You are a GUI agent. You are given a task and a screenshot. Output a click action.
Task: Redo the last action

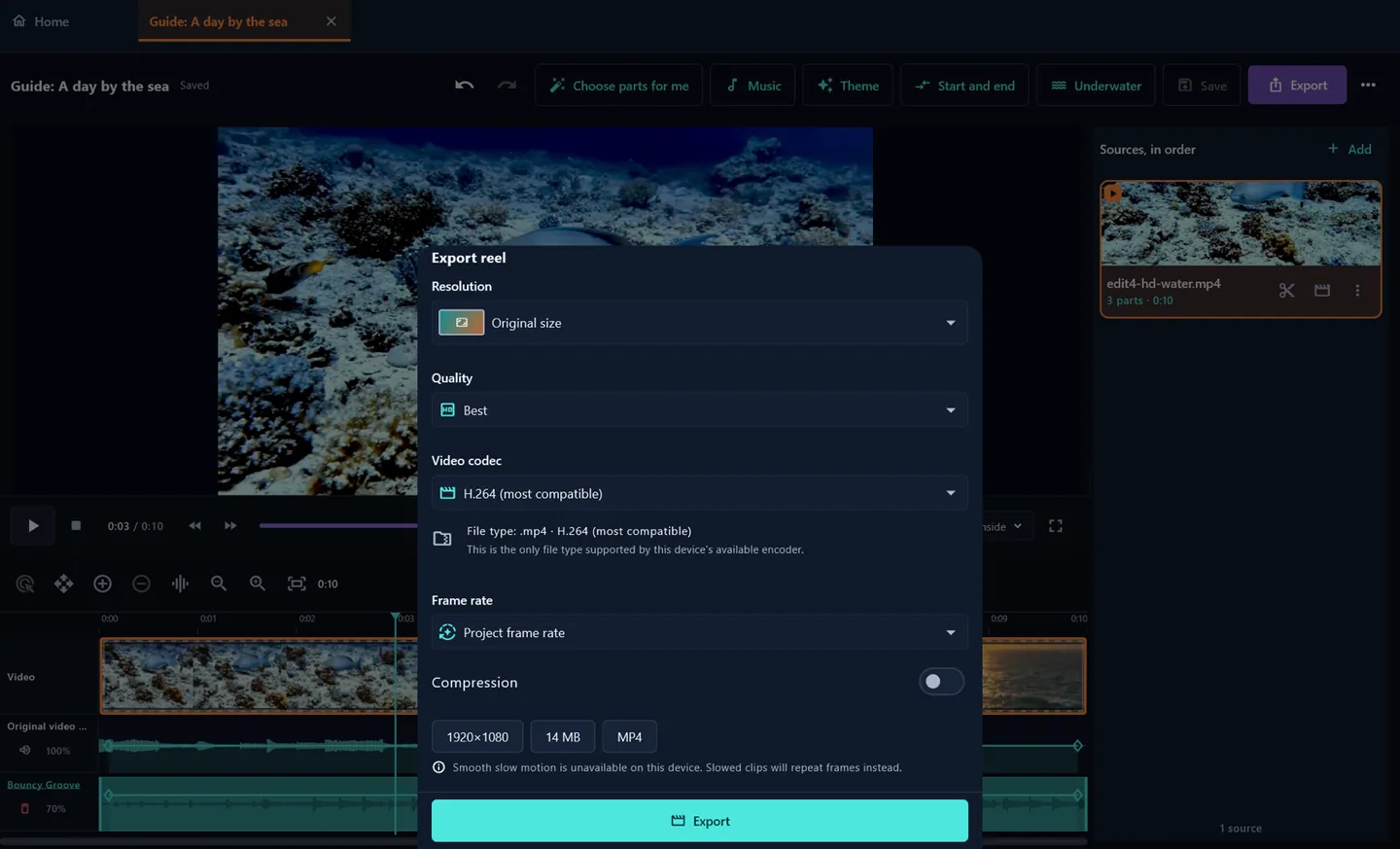[507, 86]
